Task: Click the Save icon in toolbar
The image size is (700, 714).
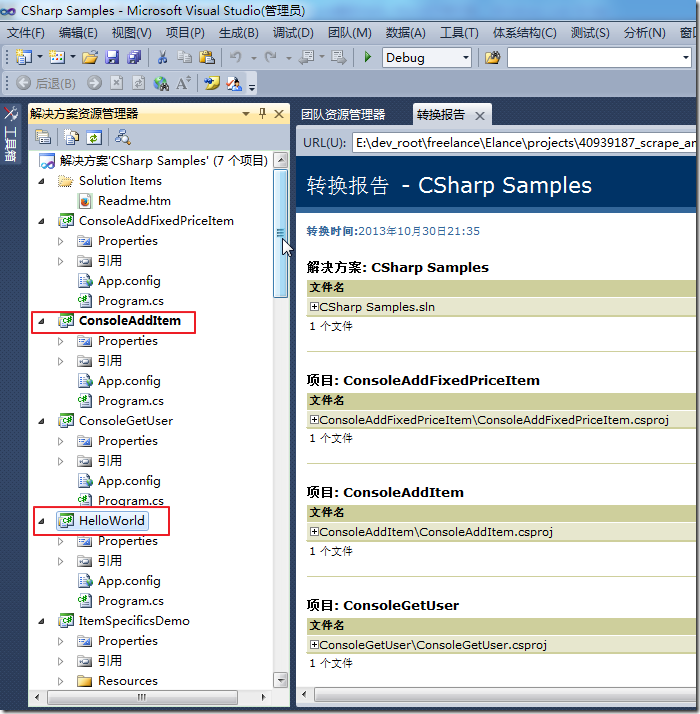Action: 112,57
